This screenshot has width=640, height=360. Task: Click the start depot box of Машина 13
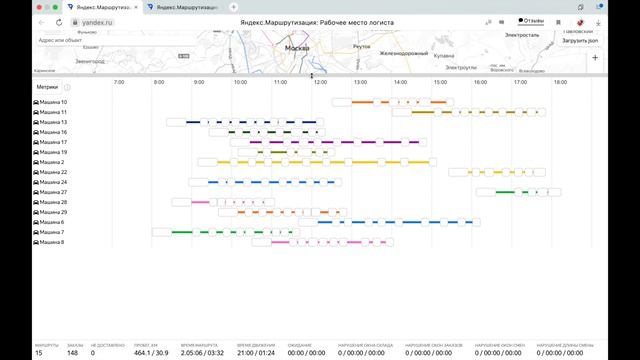pyautogui.click(x=176, y=122)
